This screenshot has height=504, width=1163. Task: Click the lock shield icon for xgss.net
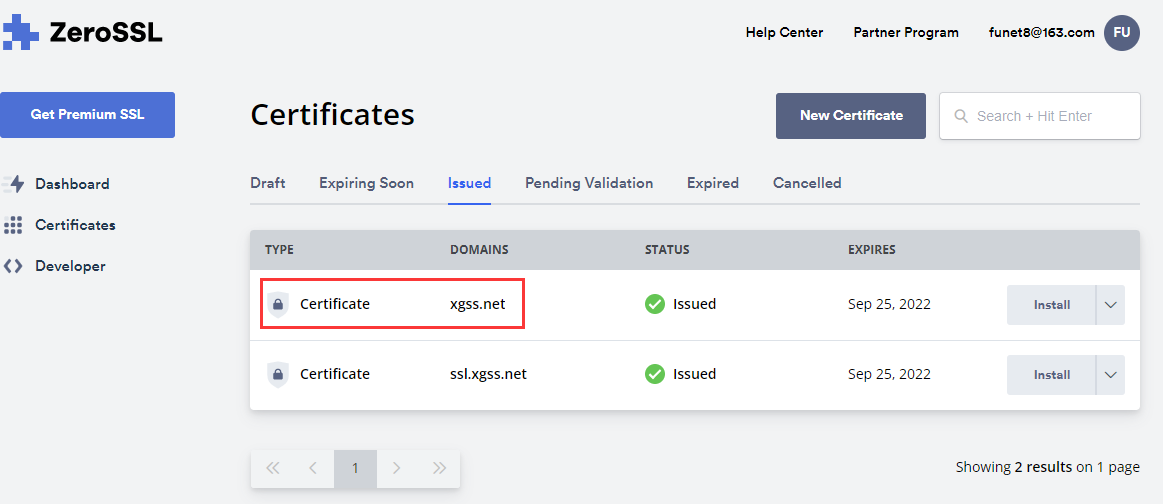coord(277,304)
